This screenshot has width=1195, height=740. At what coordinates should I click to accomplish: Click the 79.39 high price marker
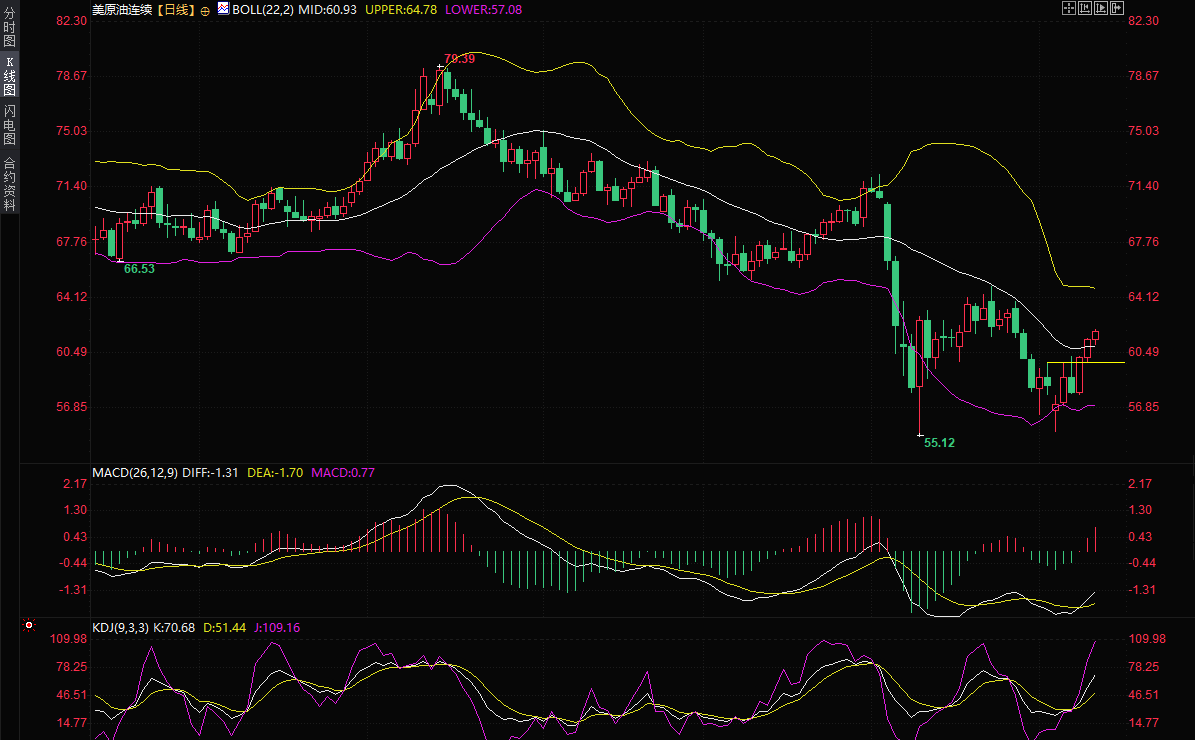(x=460, y=59)
